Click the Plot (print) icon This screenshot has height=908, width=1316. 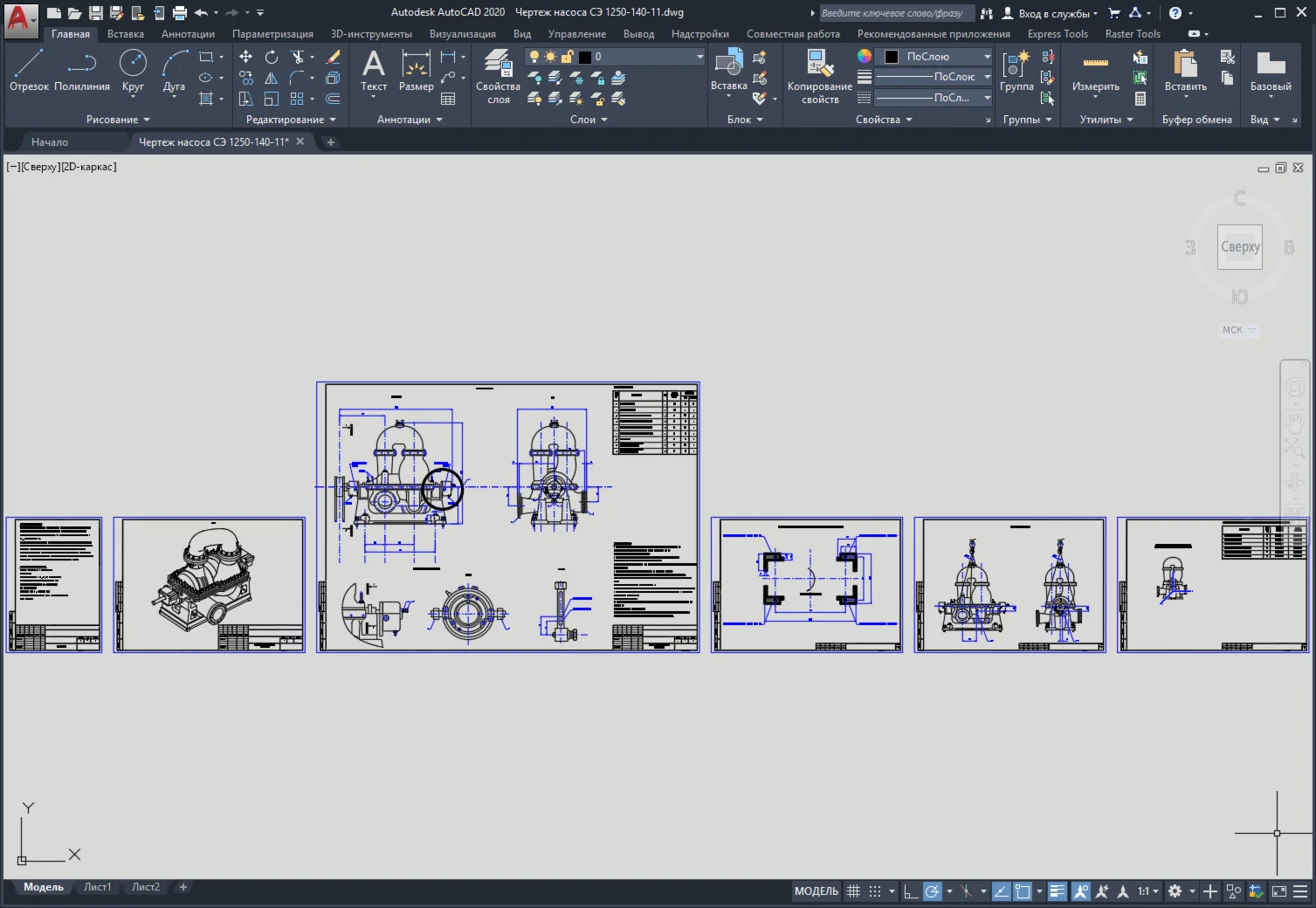[180, 13]
